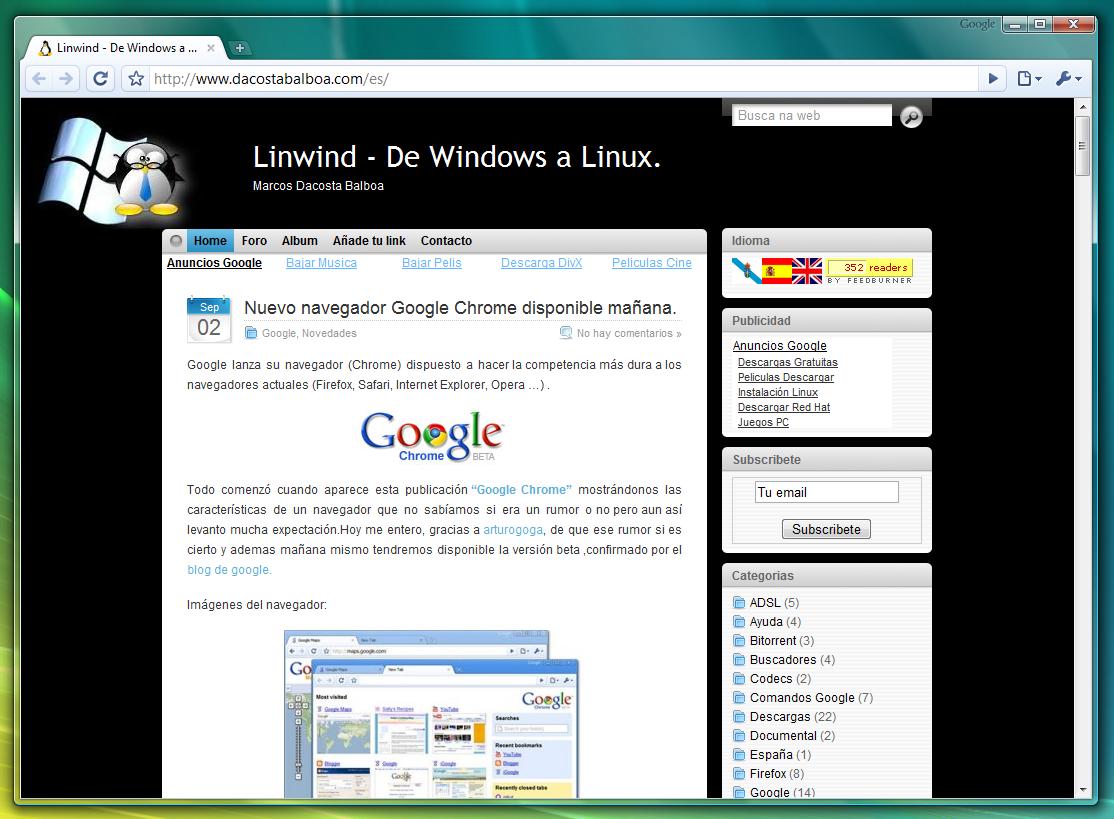Screen dimensions: 1114x819
Task: Click Anuncios Google above the article
Action: pyautogui.click(x=214, y=263)
